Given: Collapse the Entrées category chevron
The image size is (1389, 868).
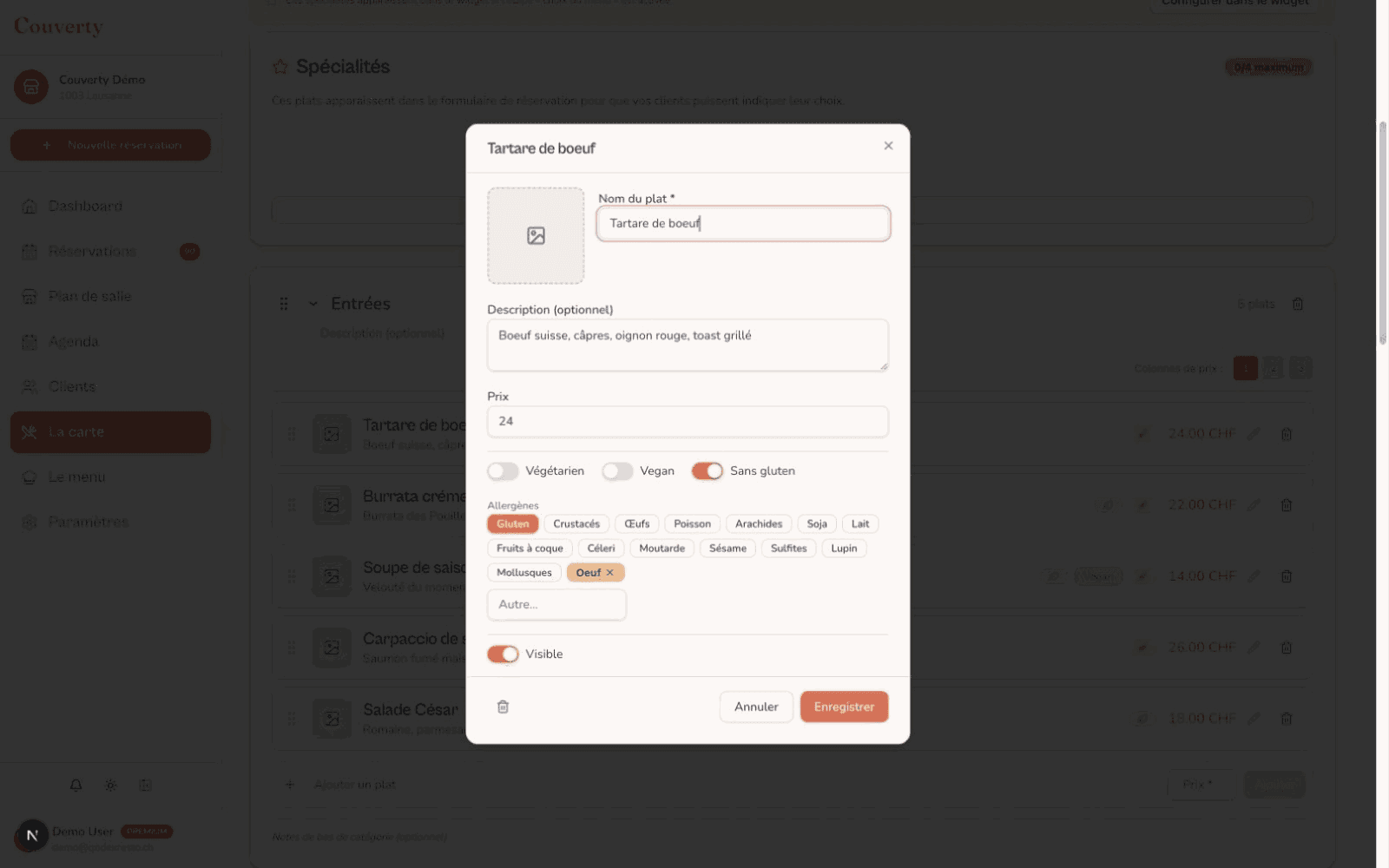Looking at the screenshot, I should (313, 304).
